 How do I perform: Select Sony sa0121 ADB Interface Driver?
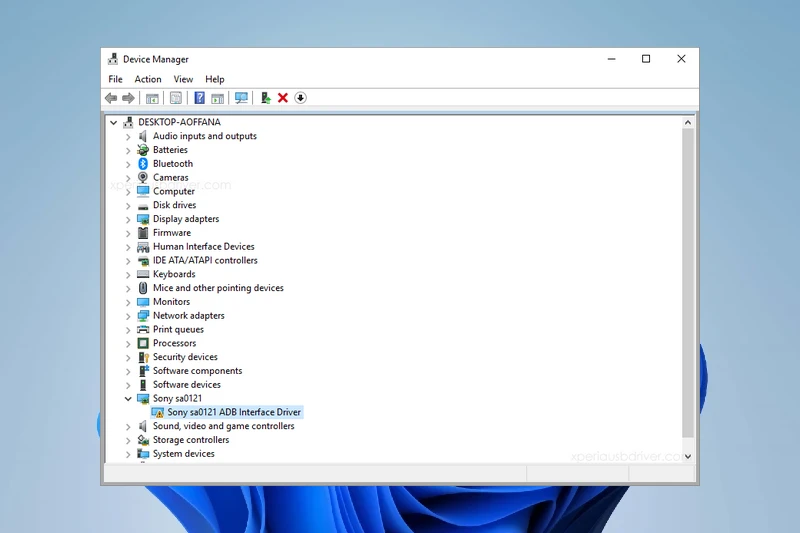(x=233, y=412)
